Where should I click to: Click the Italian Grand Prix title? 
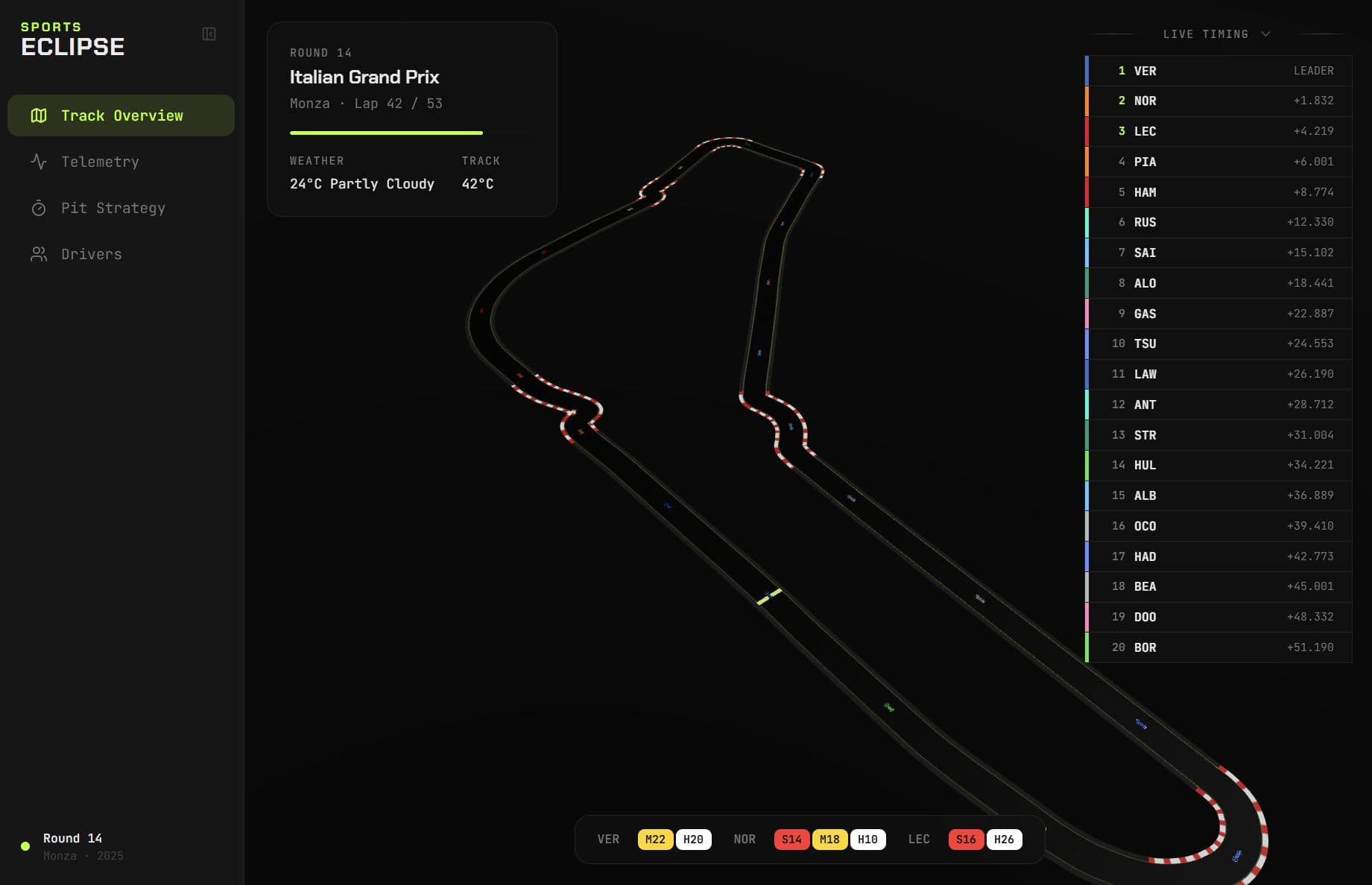coord(364,77)
